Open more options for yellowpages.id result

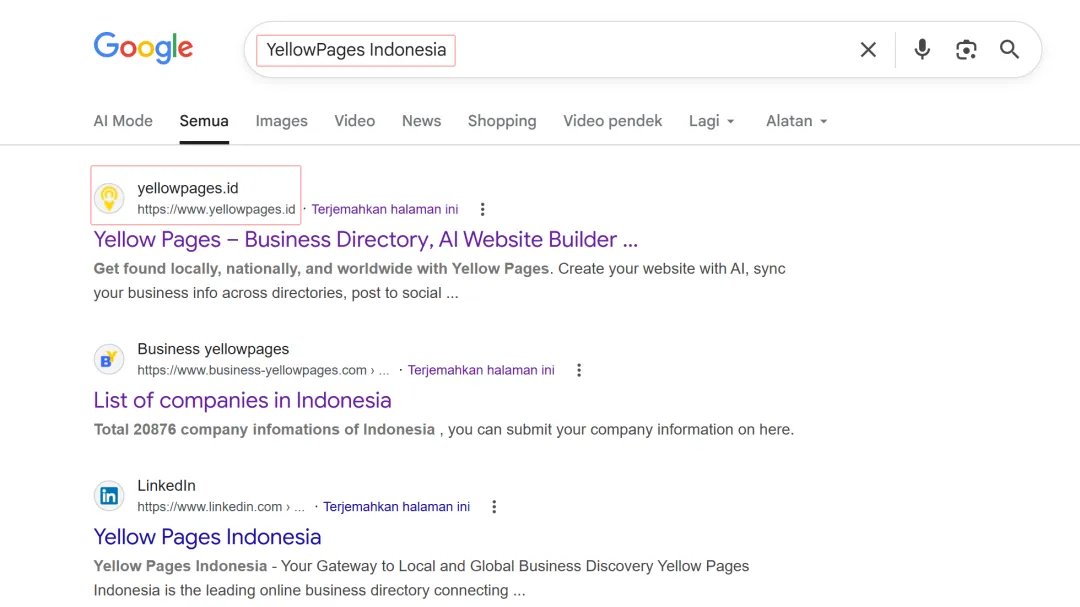[482, 210]
